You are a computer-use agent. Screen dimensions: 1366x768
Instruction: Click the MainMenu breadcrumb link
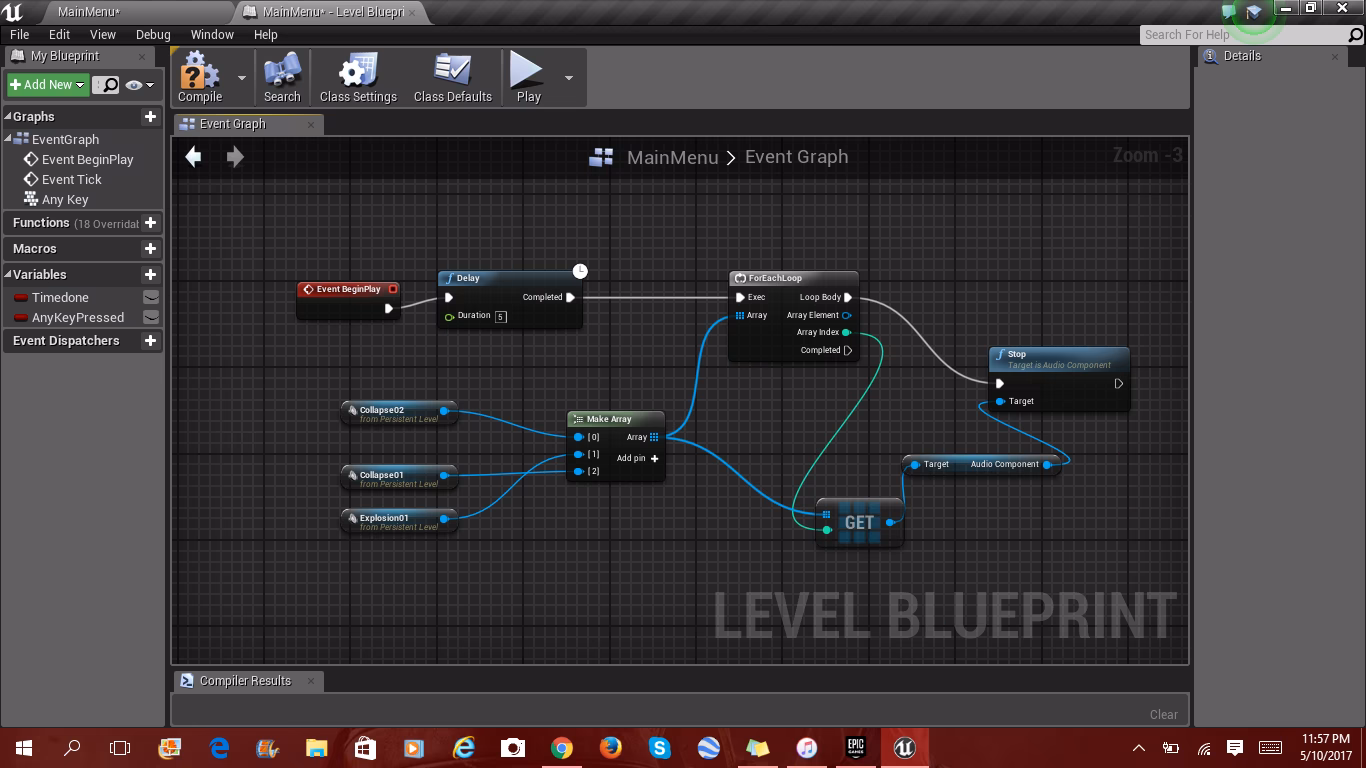pyautogui.click(x=672, y=158)
